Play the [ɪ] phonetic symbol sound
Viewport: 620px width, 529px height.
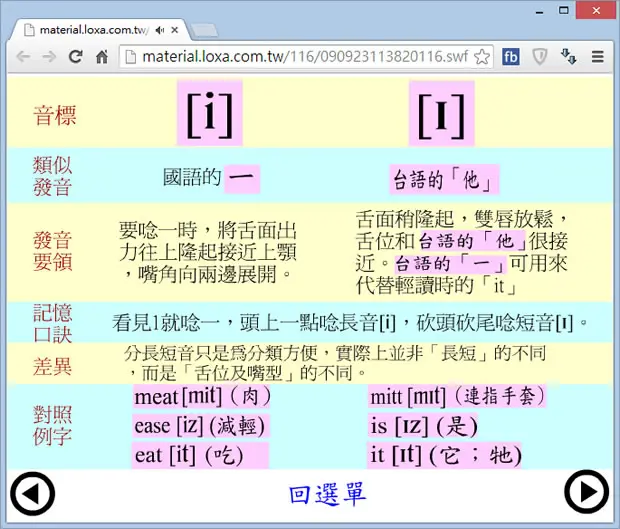click(441, 113)
